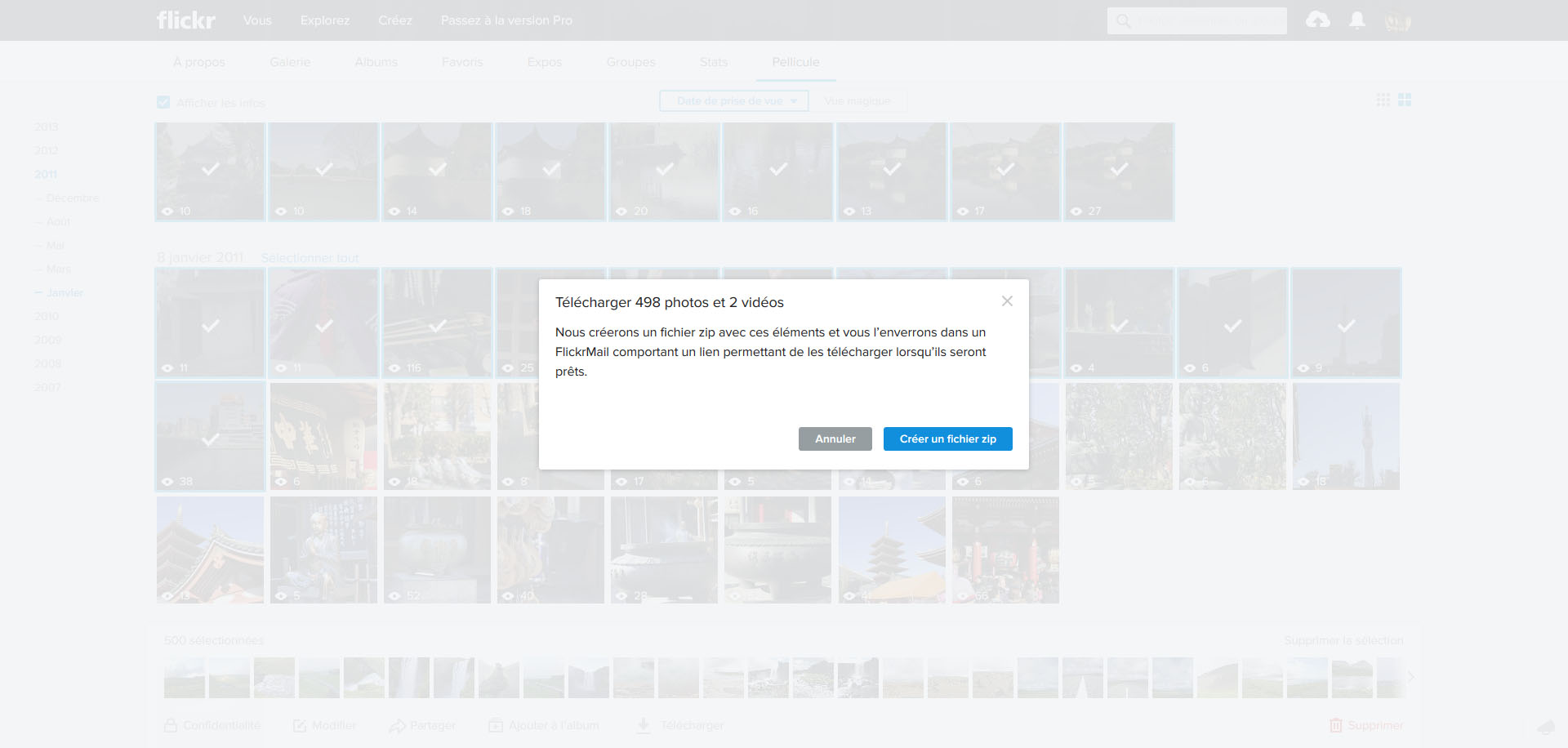This screenshot has width=1568, height=748.
Task: Expand year 2007 in timeline
Action: tap(47, 387)
